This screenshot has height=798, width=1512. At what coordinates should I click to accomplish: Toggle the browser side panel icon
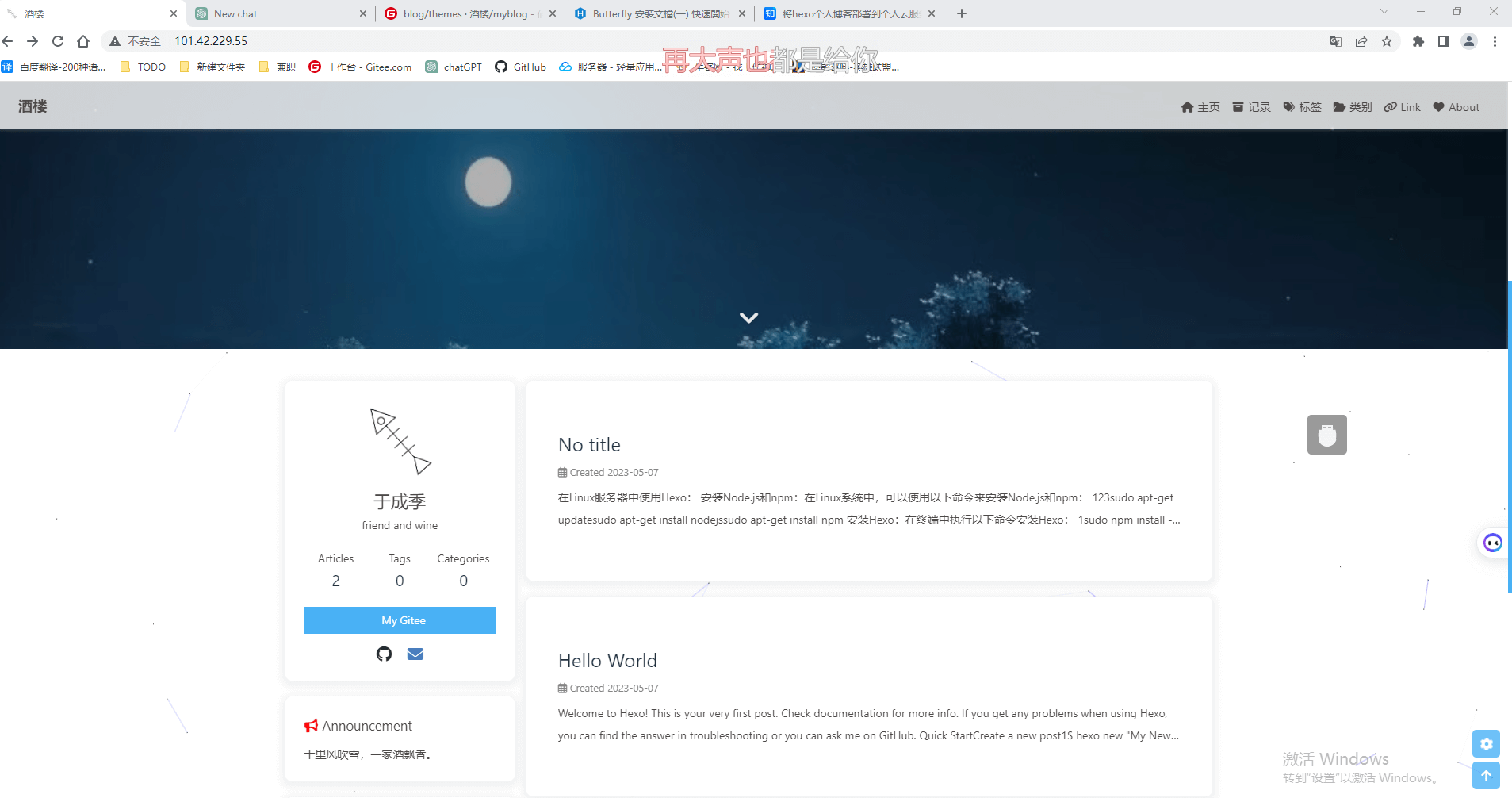click(1444, 41)
